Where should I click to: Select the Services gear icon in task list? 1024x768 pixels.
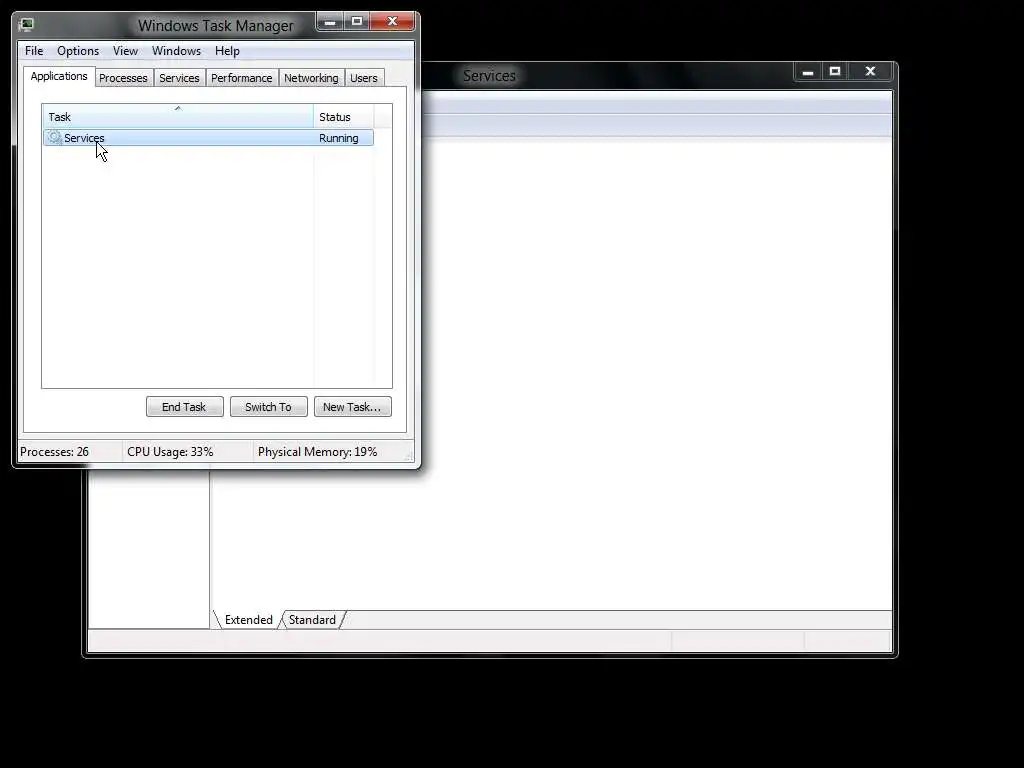tap(55, 138)
